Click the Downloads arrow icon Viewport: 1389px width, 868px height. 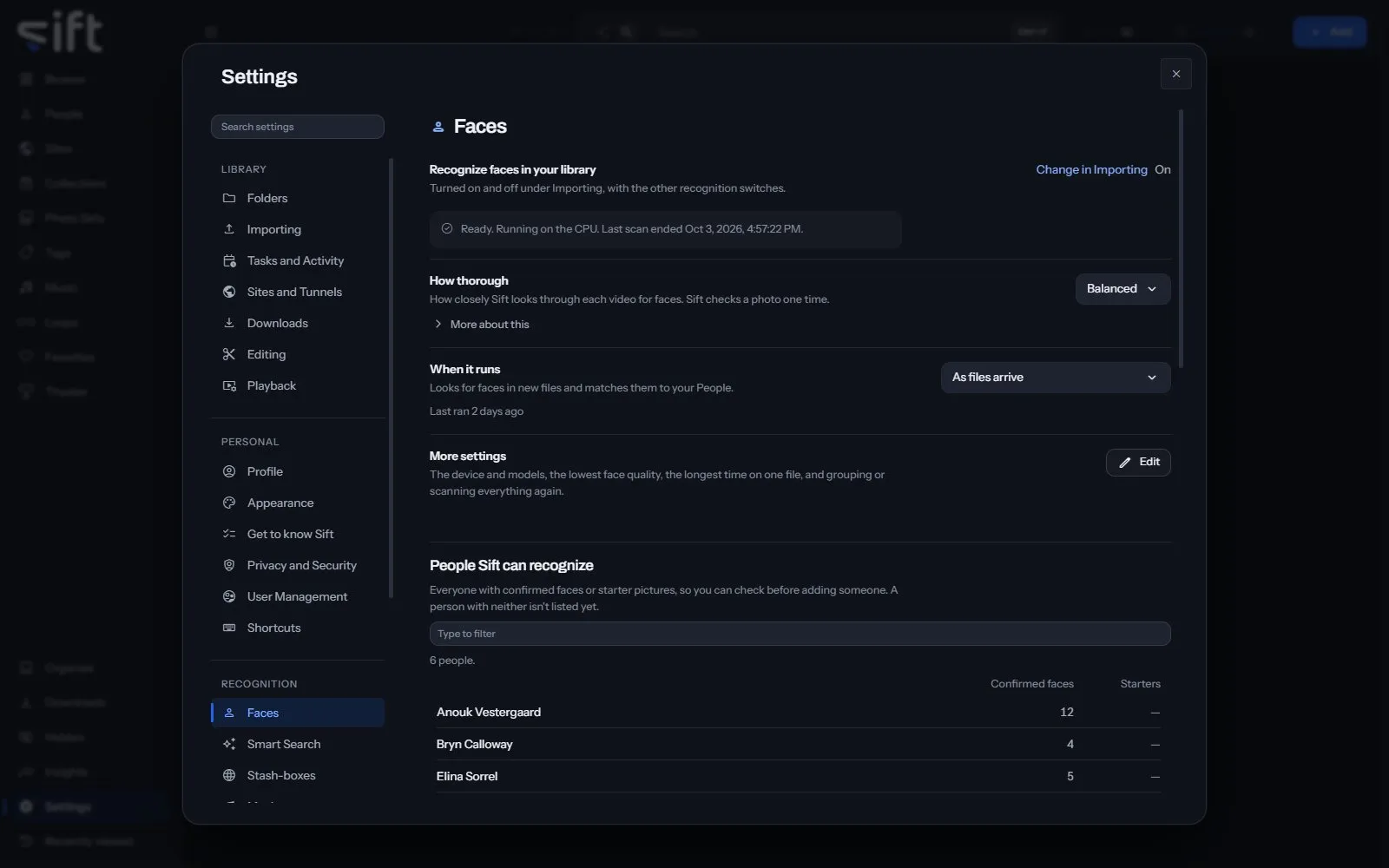229,323
